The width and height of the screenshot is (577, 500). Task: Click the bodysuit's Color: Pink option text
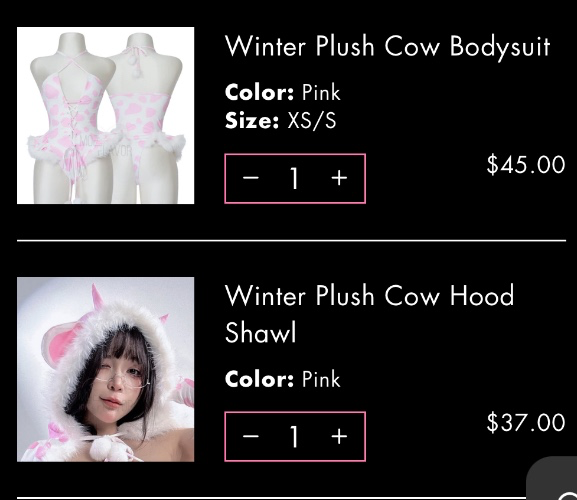(x=283, y=92)
